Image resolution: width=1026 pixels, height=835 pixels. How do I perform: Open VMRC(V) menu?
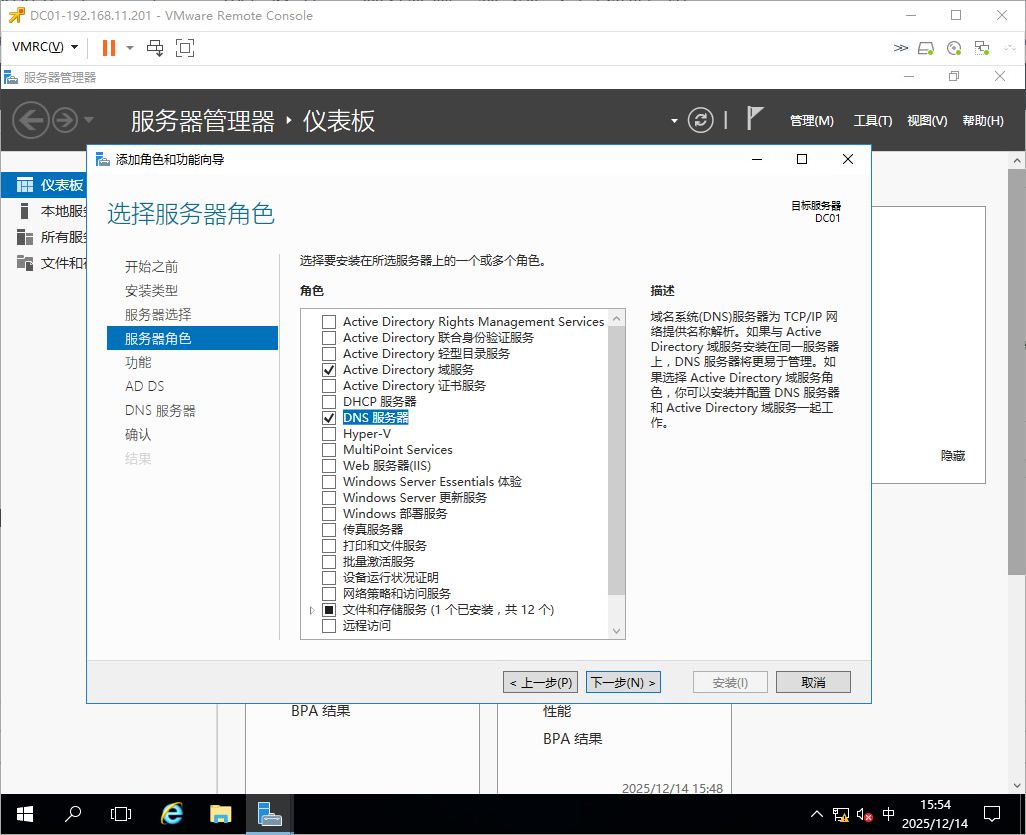tap(44, 47)
